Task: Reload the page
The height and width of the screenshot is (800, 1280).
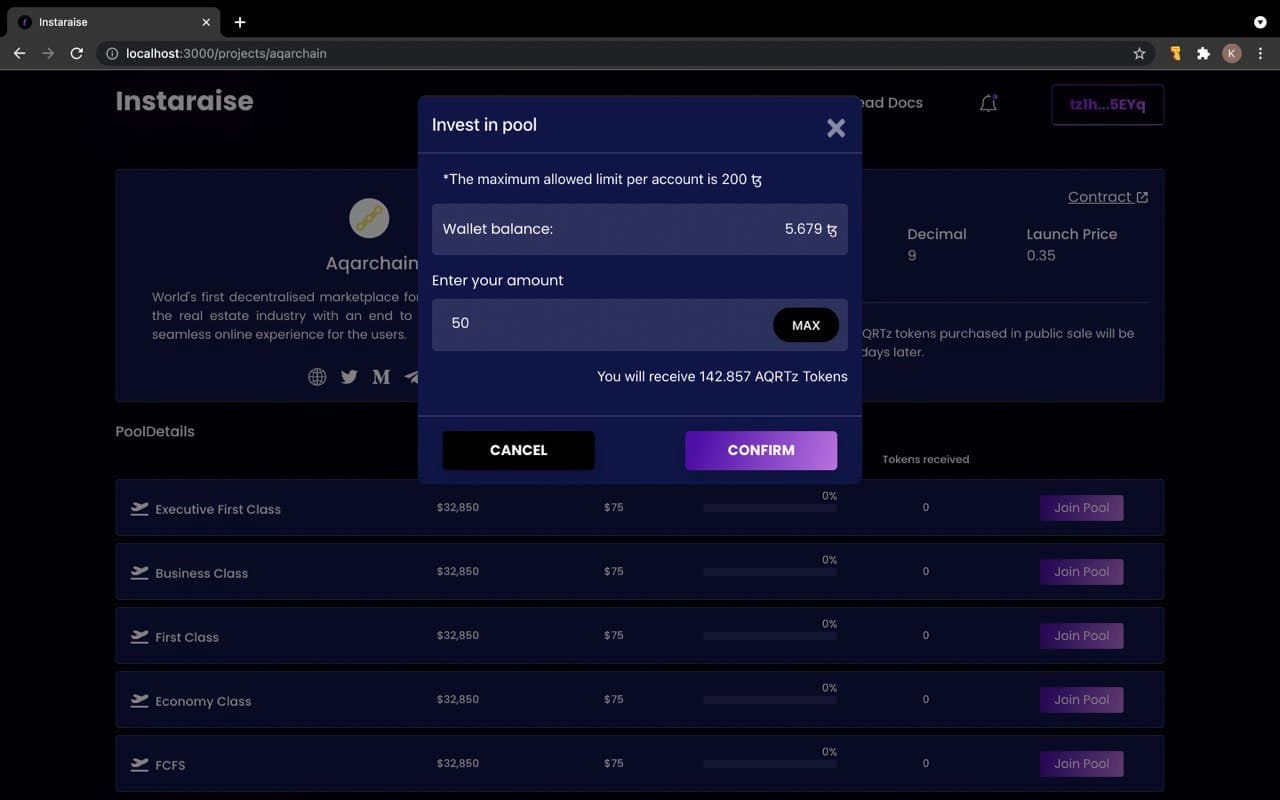Action: click(76, 53)
